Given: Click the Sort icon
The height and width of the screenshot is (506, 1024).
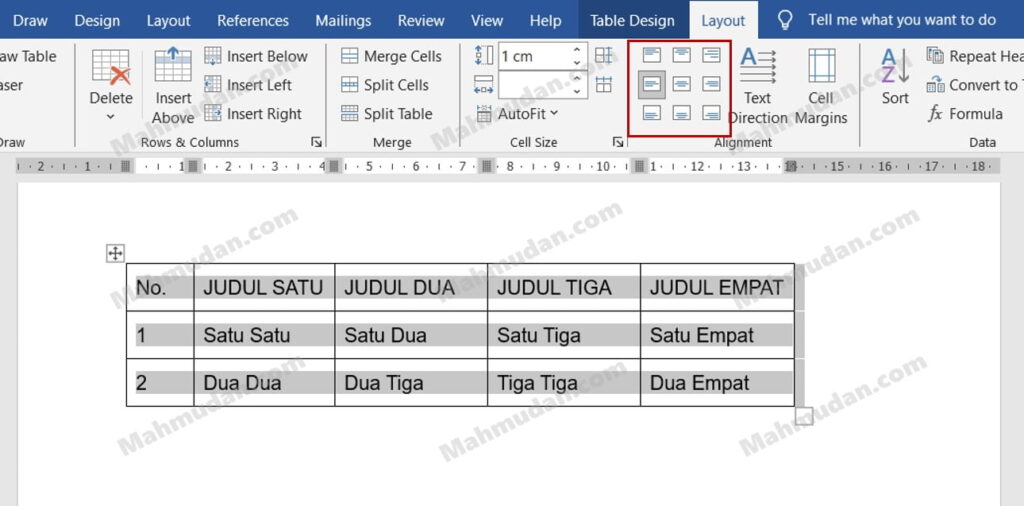Looking at the screenshot, I should tap(895, 70).
